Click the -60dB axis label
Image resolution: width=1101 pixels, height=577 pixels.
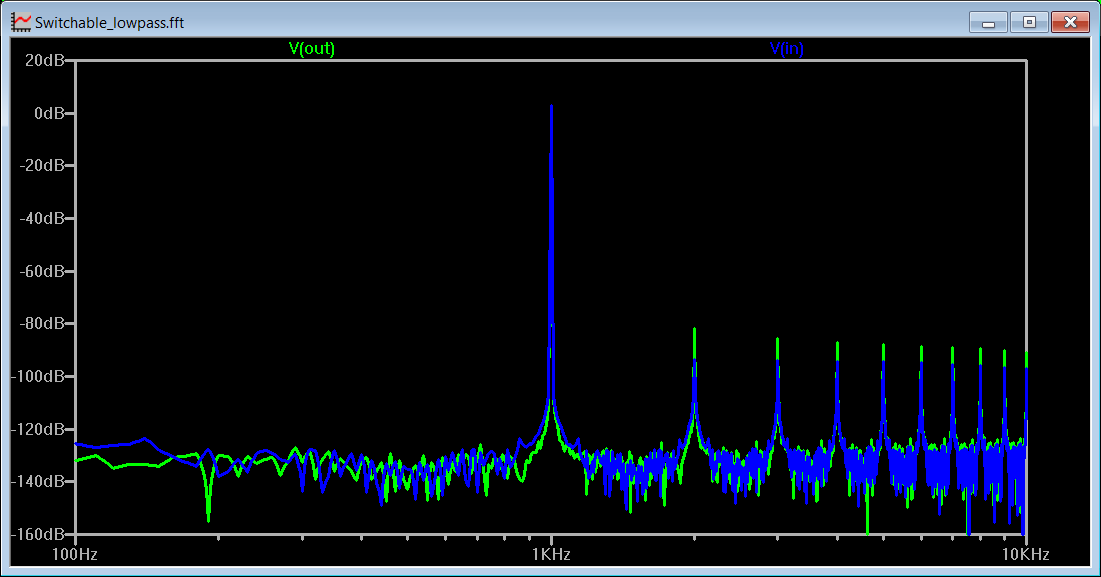[42, 271]
